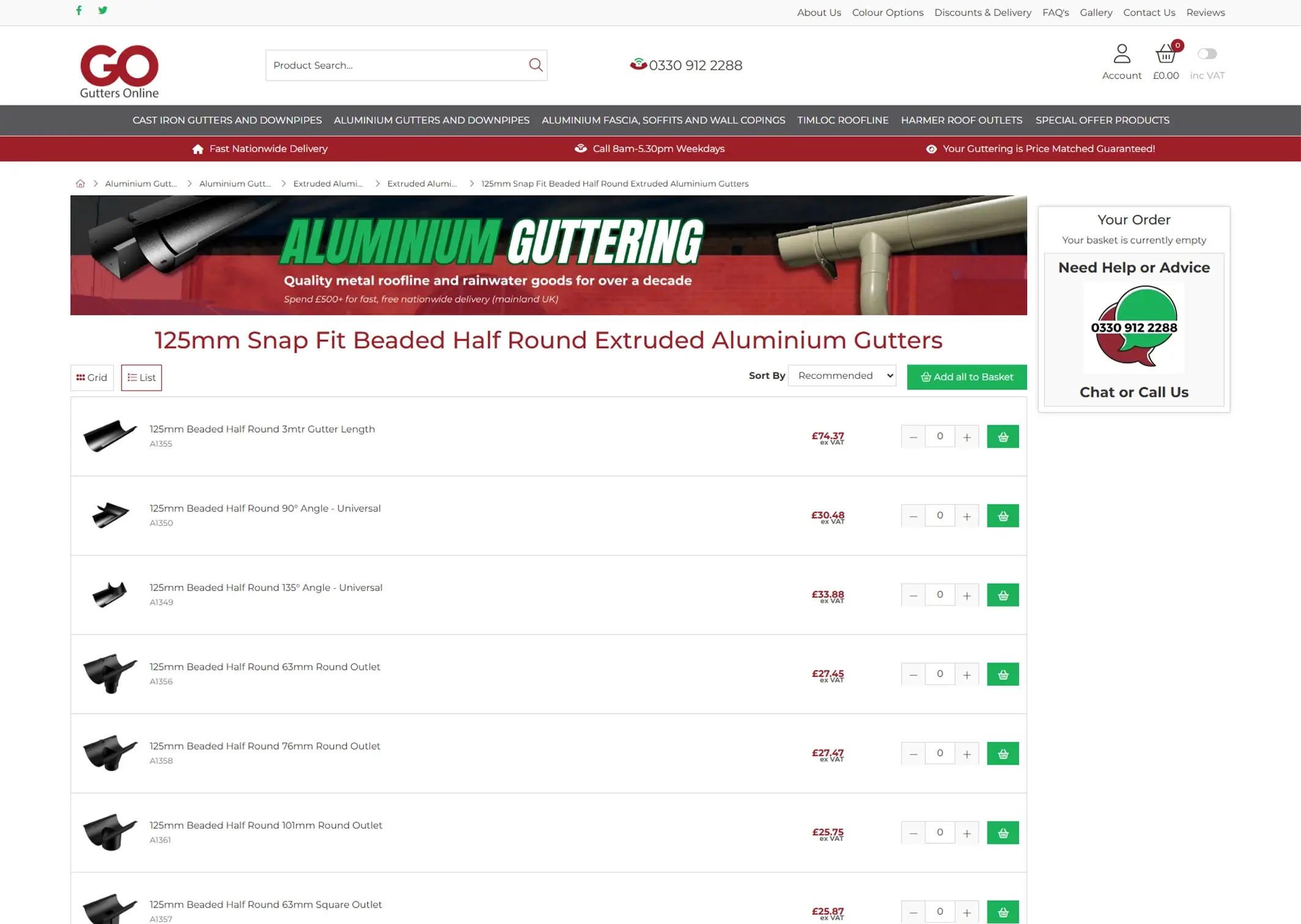Open the Sort By Recommended dropdown
Viewport: 1301px width, 924px height.
[842, 376]
